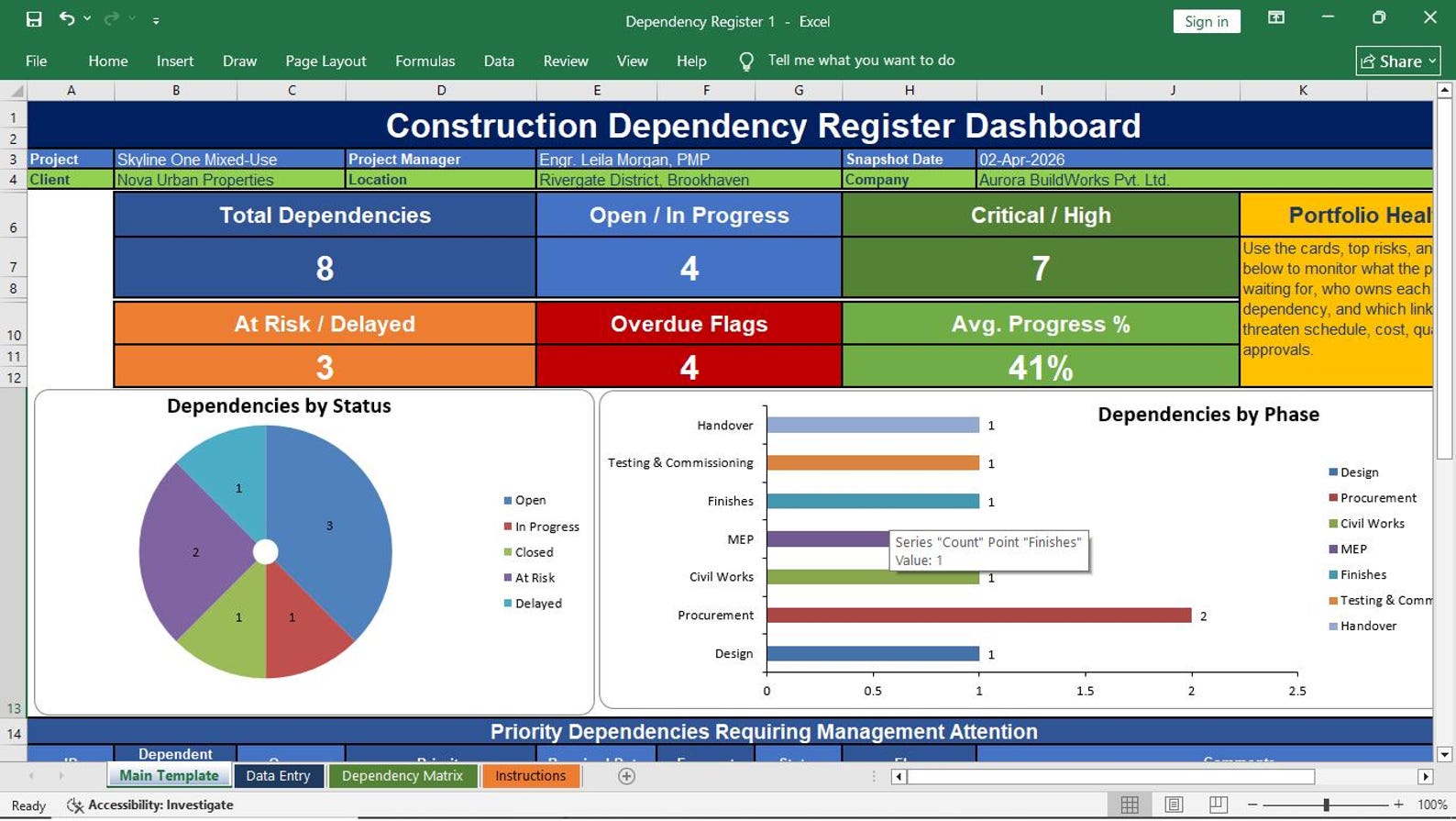Click the Sign in button
Screen dimensions: 1456x821
1207,21
